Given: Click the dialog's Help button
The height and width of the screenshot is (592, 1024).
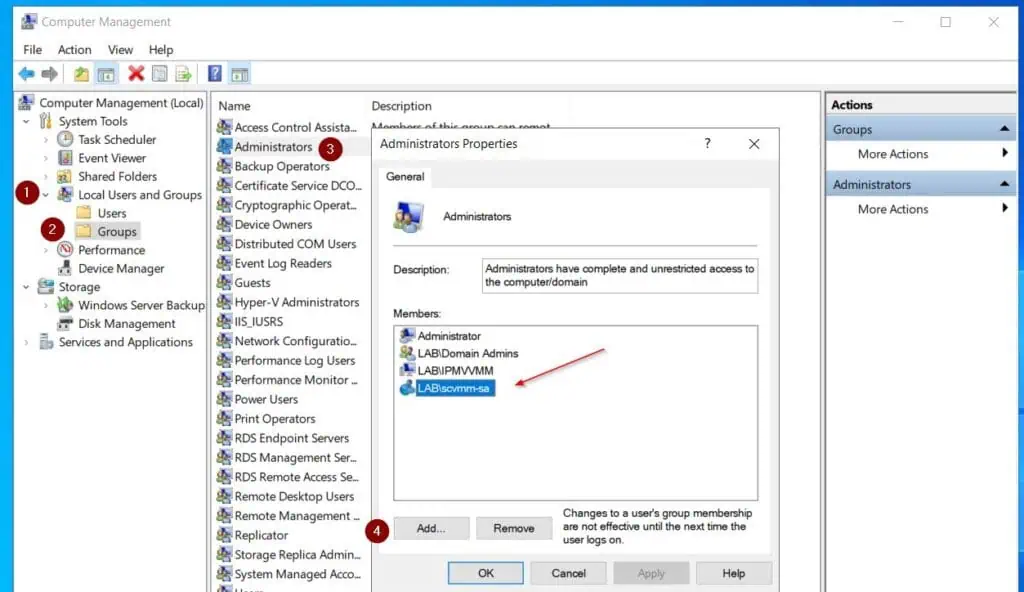Looking at the screenshot, I should (733, 573).
